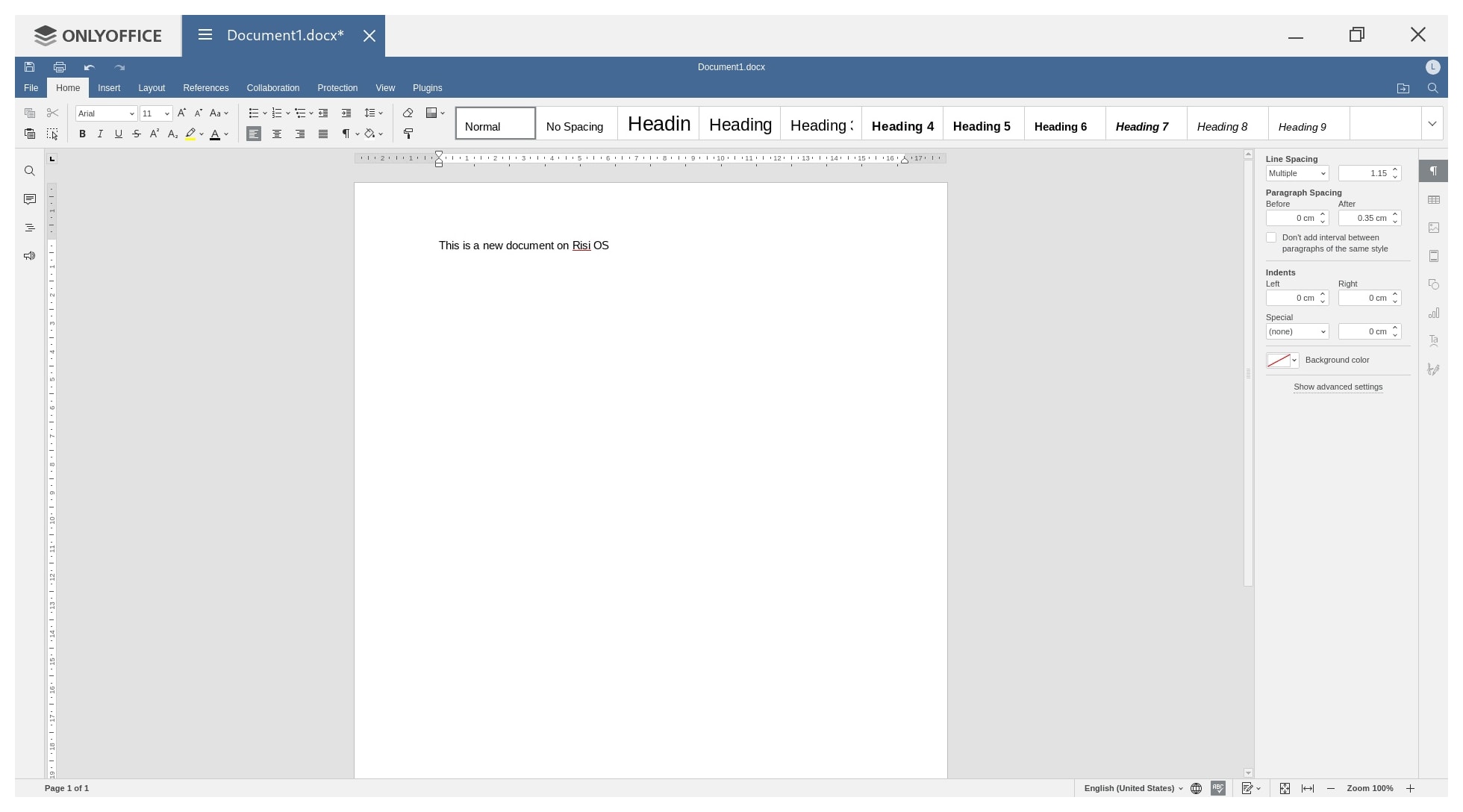Viewport: 1463px width, 812px height.
Task: Open the Special indent (none) dropdown
Action: tap(1297, 331)
